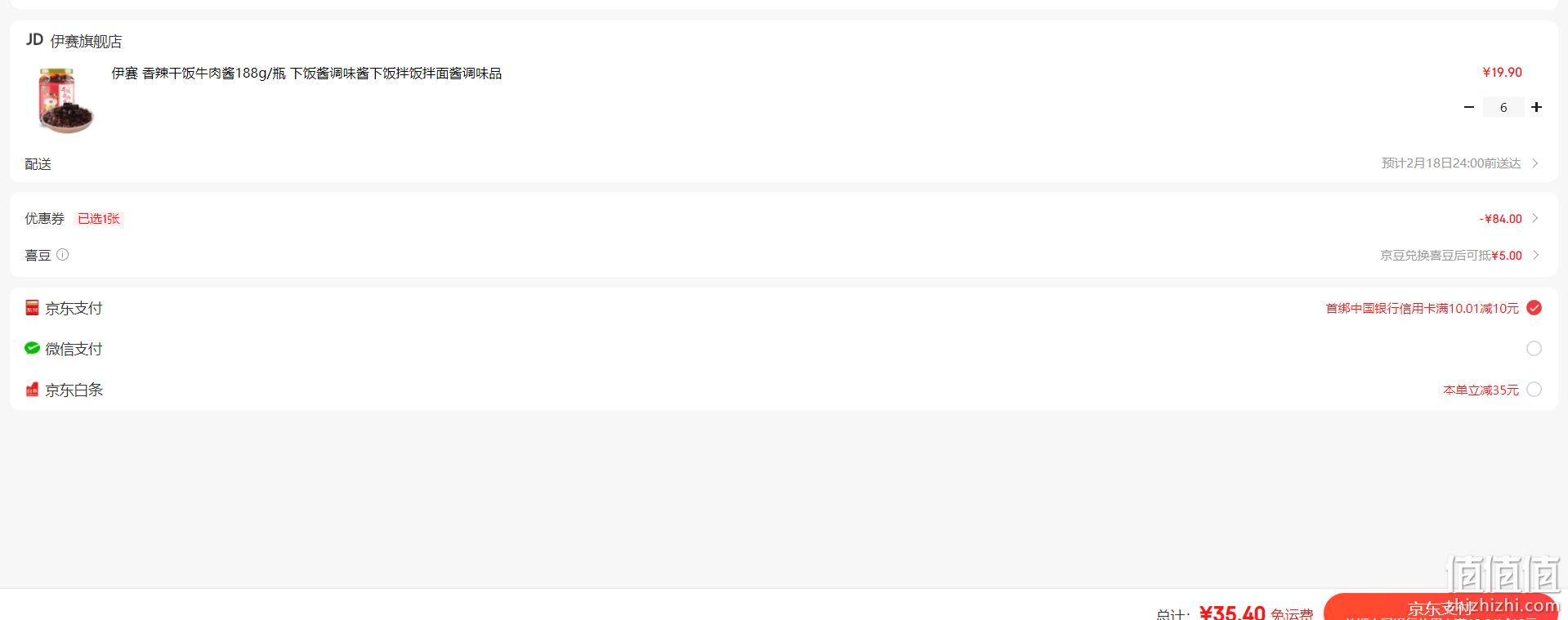Select the 京东白条 radio button
The height and width of the screenshot is (620, 1568).
pyautogui.click(x=1534, y=390)
